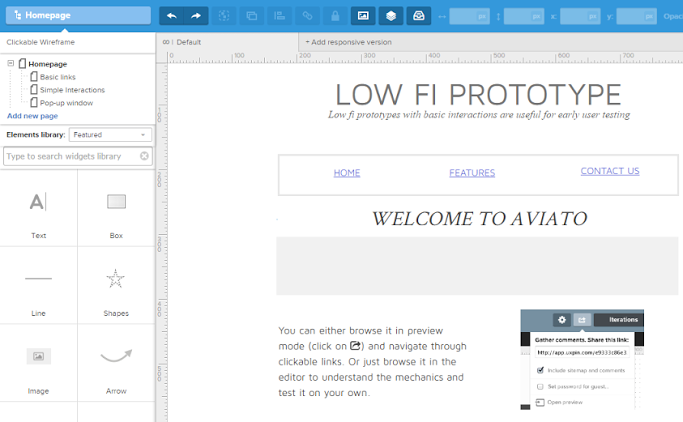Collapse the Homepage tree node
Screen dimensions: 683x422
tap(11, 64)
